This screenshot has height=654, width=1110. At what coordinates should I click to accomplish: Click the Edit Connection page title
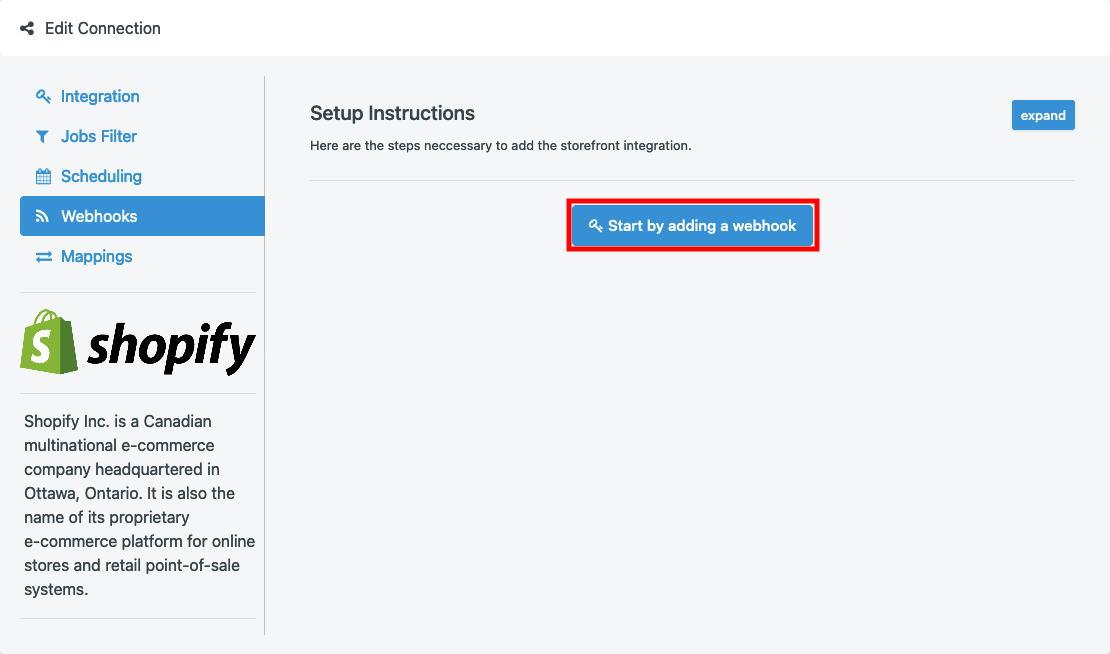tap(103, 28)
